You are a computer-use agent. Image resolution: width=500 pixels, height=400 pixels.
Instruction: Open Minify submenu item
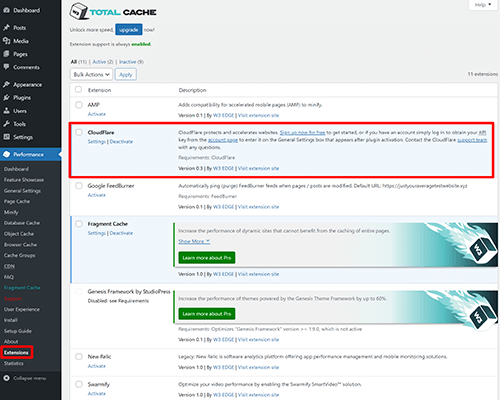(11, 212)
